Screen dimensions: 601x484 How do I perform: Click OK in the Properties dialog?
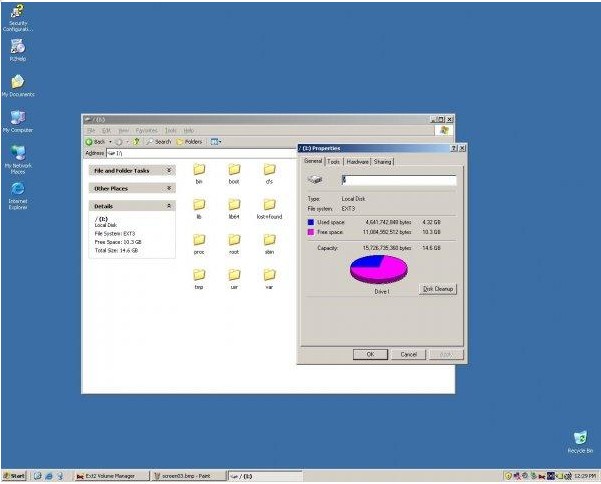click(370, 354)
